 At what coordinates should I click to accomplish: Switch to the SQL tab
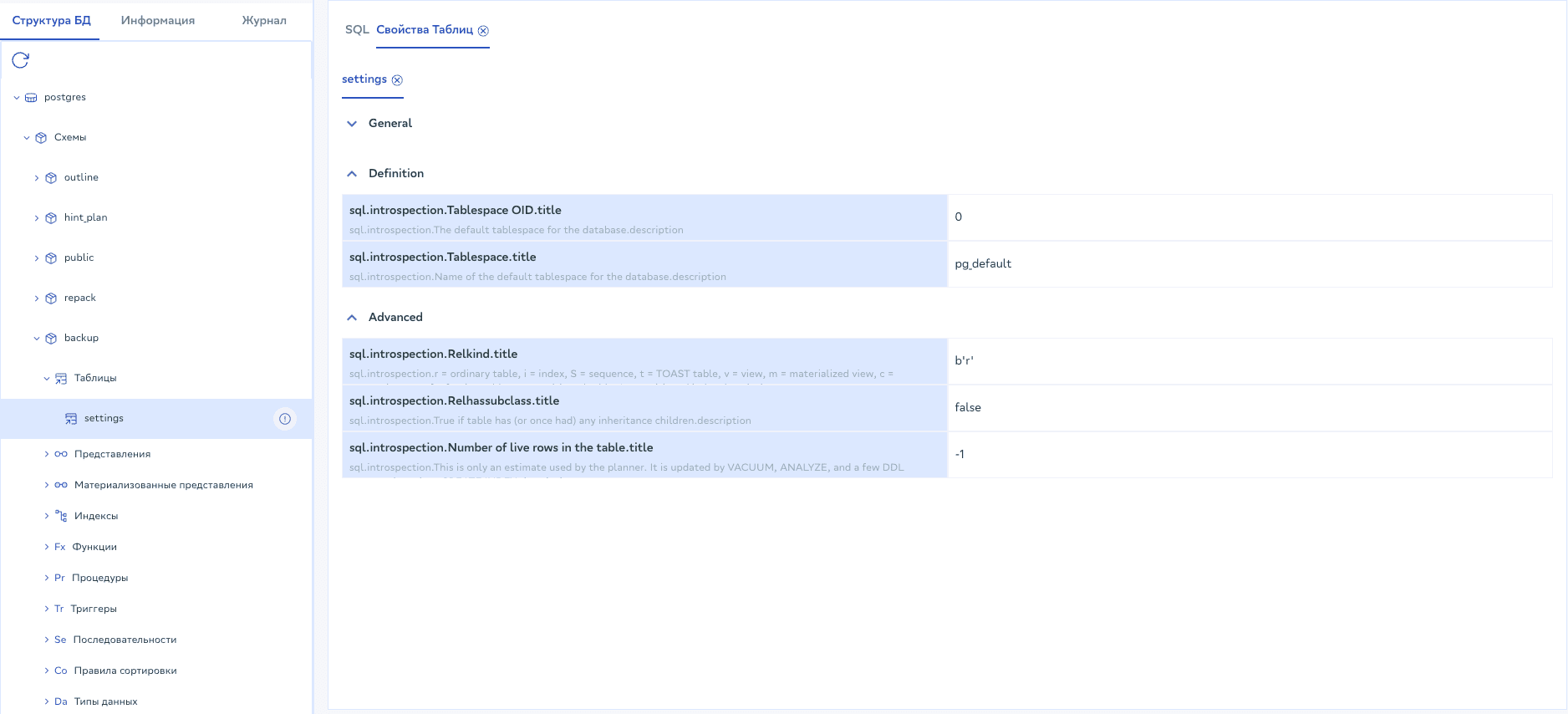point(357,30)
